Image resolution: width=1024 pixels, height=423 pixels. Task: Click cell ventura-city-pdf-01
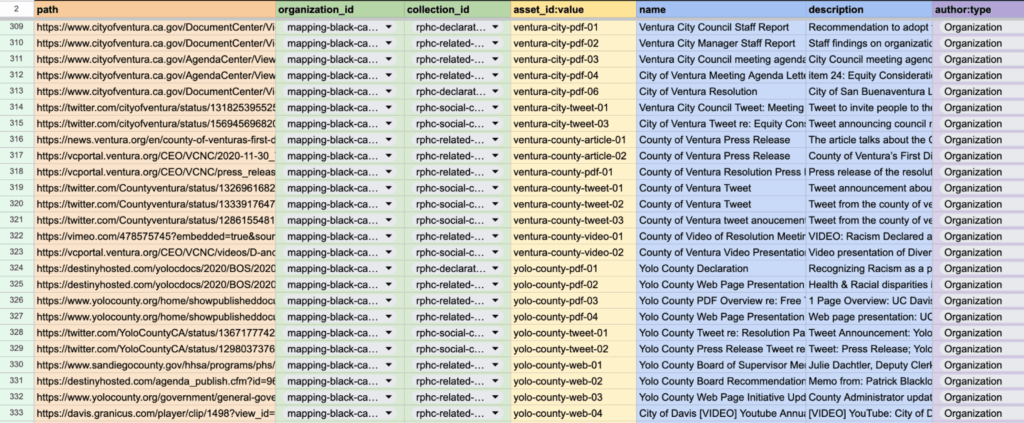tap(573, 27)
